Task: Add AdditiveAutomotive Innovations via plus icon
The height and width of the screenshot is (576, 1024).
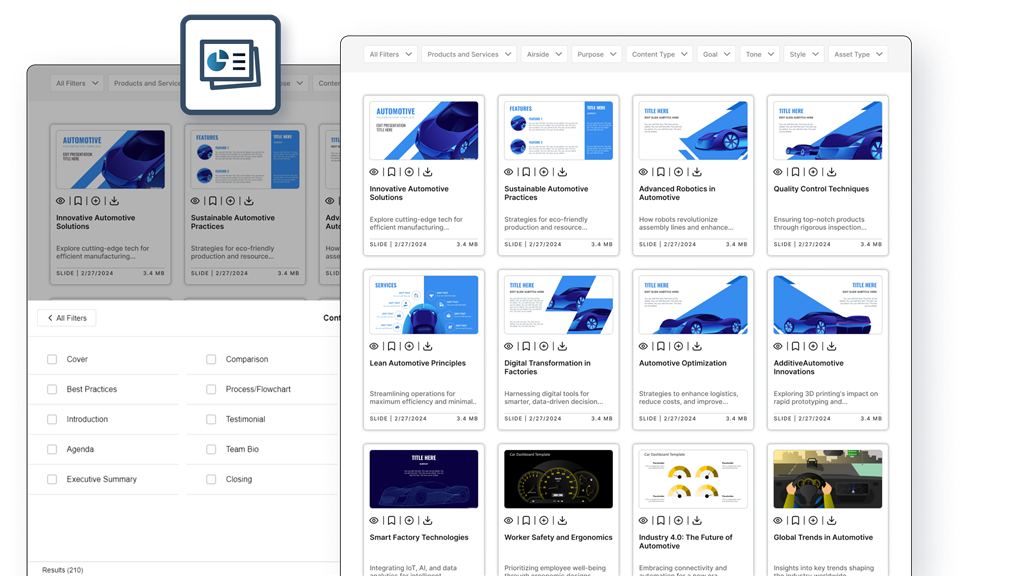Action: (x=813, y=347)
